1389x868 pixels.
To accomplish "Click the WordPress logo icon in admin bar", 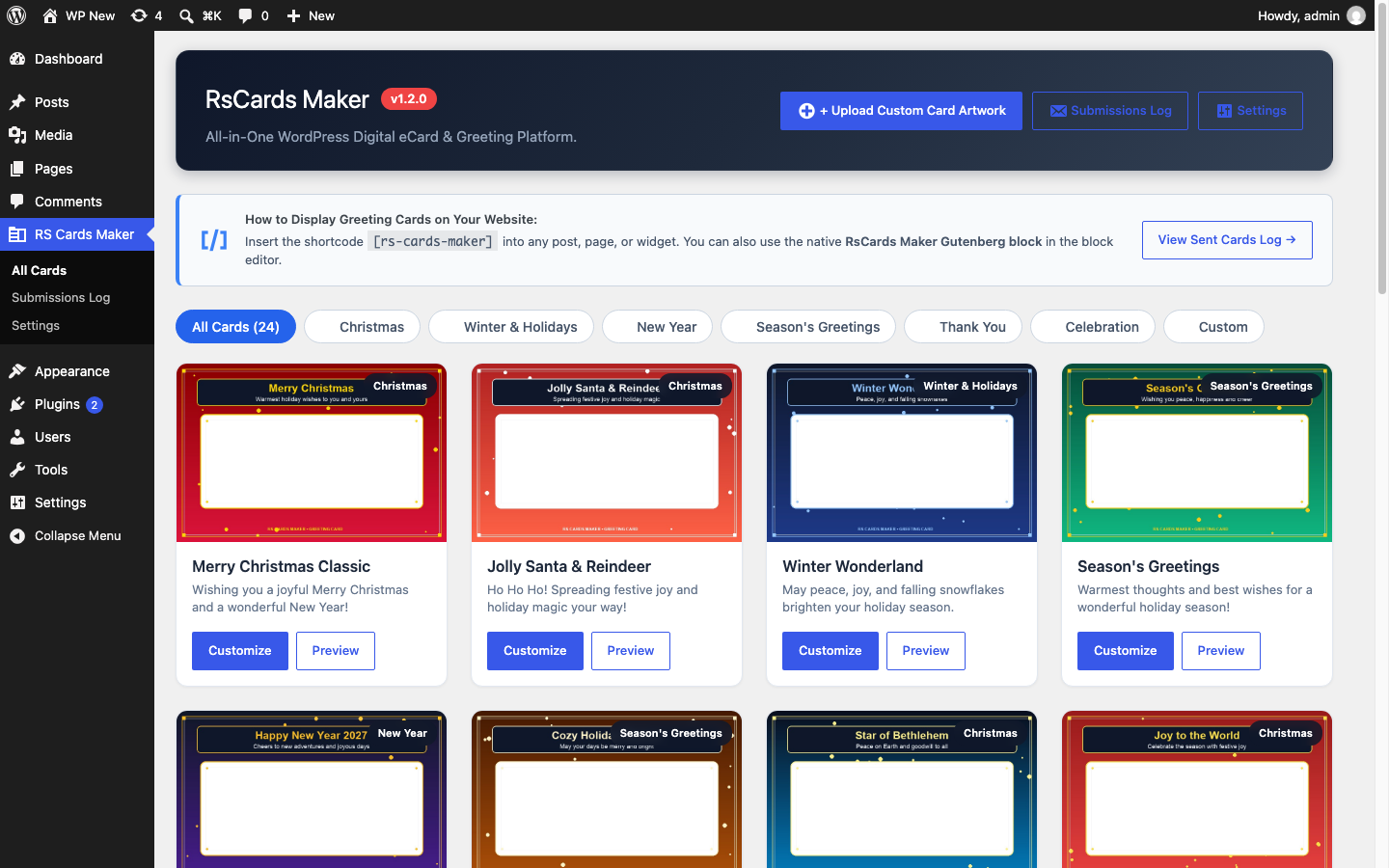I will pos(16,15).
